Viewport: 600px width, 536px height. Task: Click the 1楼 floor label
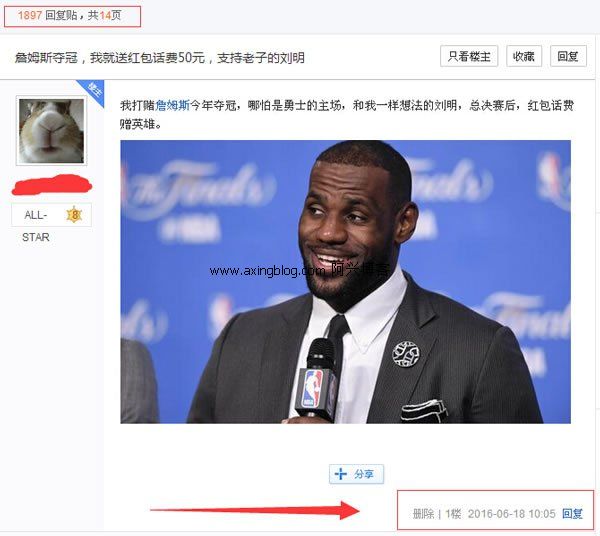coord(453,514)
